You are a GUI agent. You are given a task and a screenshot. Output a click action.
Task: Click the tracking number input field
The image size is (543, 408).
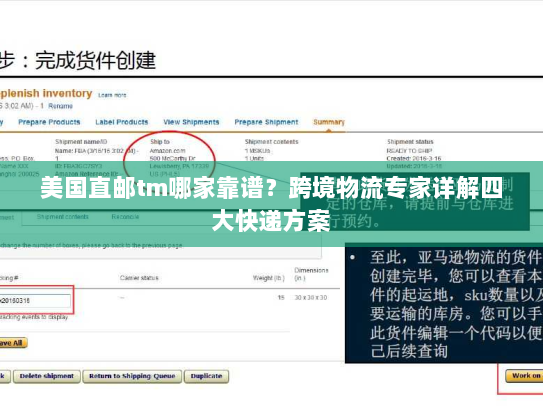point(35,301)
